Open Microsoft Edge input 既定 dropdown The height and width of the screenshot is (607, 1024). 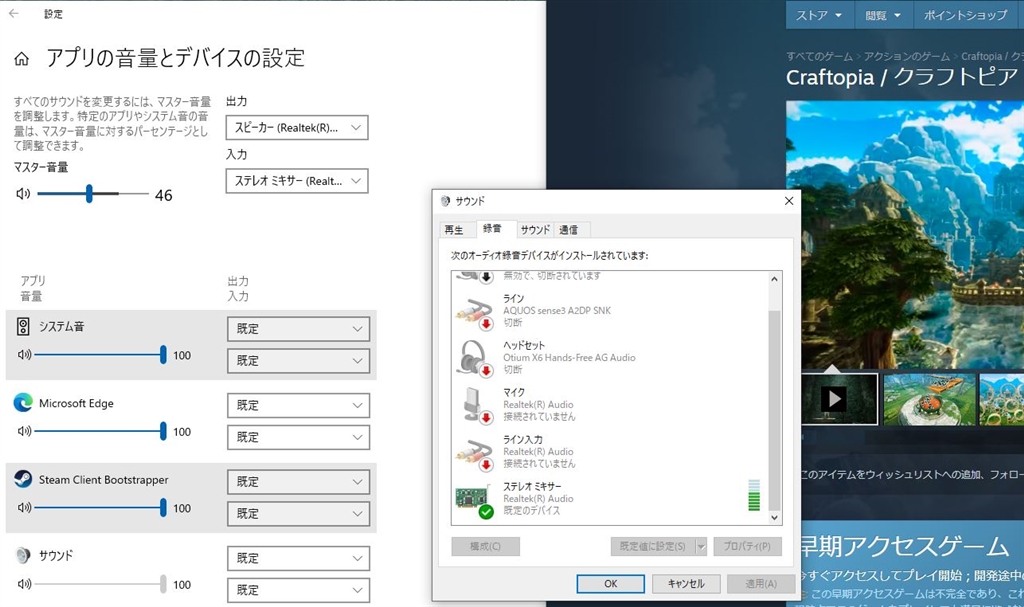tap(298, 437)
